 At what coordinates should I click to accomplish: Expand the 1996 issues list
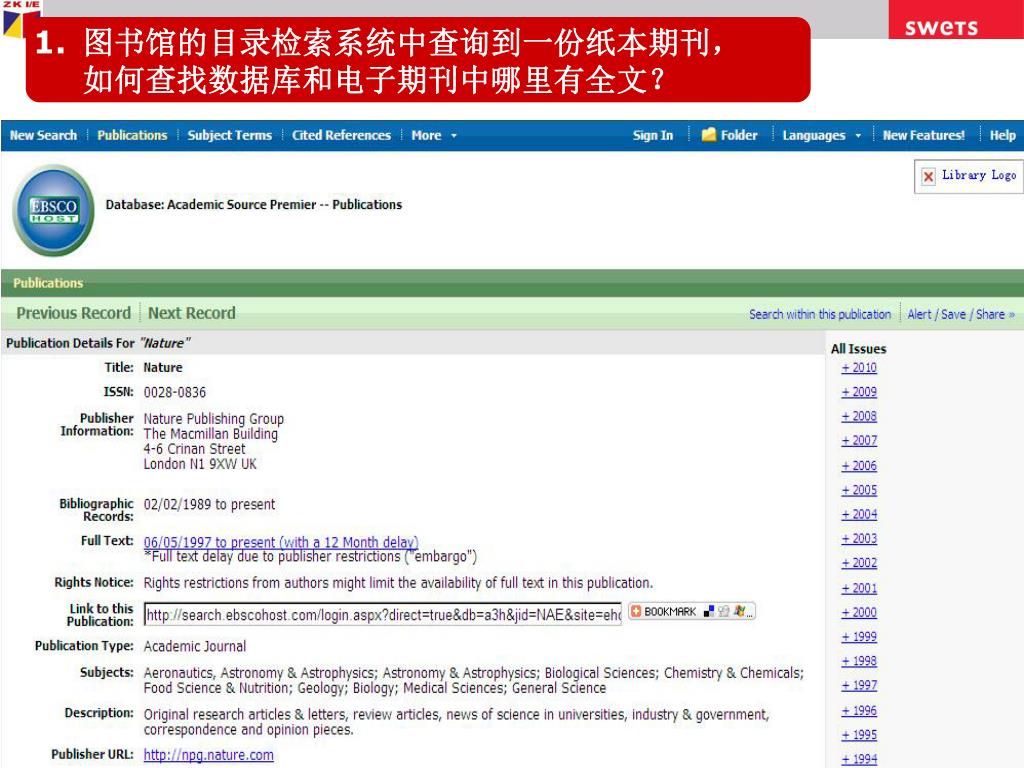pos(859,711)
